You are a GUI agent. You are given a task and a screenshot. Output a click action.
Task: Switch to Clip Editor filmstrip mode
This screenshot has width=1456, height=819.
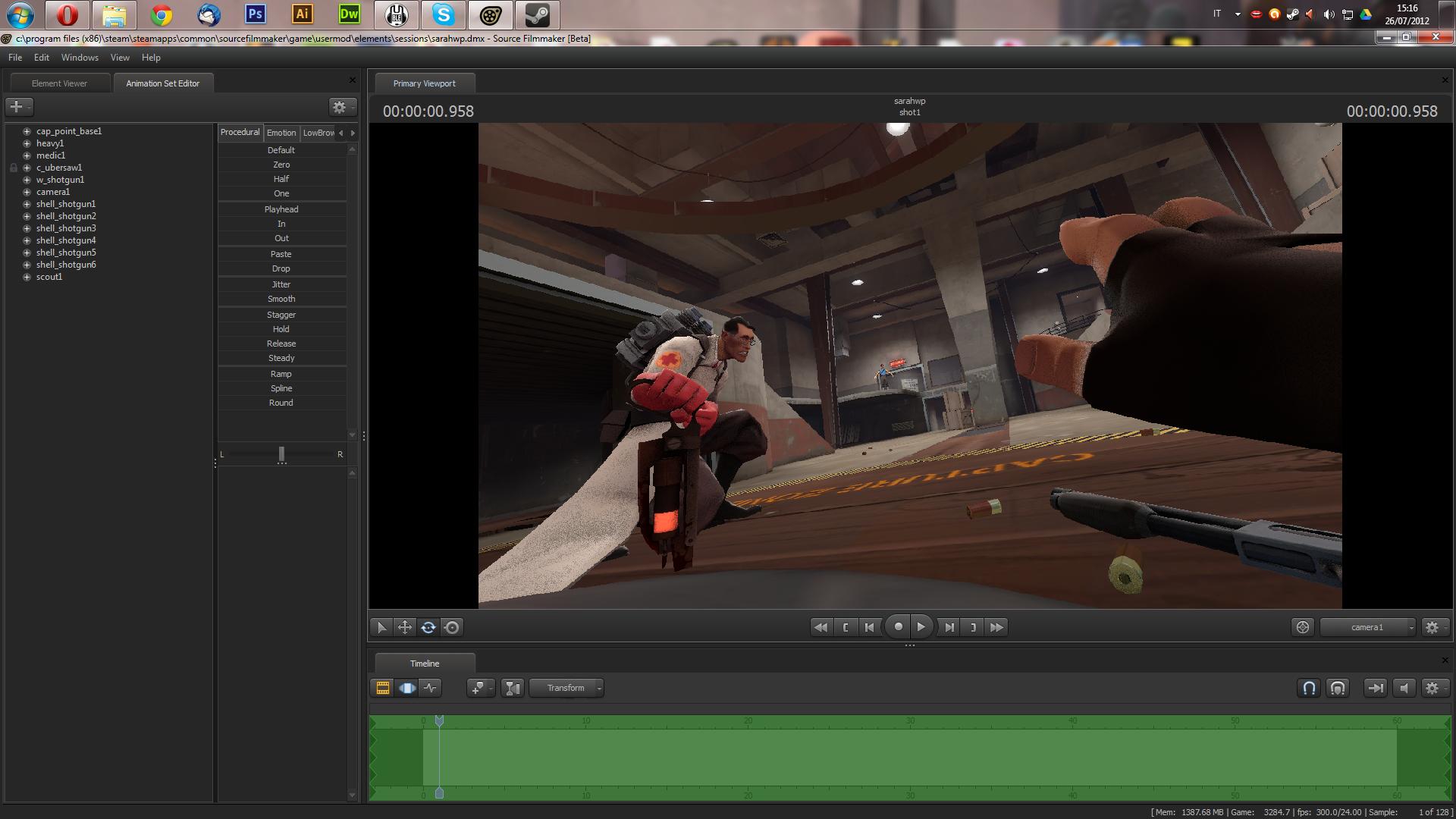(x=383, y=688)
